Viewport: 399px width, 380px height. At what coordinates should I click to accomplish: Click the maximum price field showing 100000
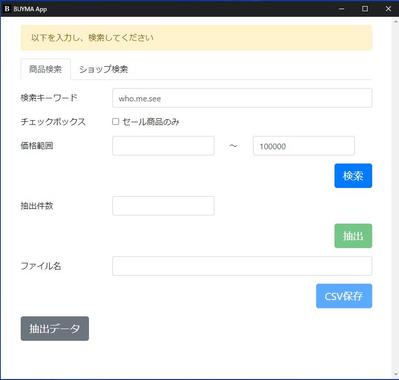(304, 146)
